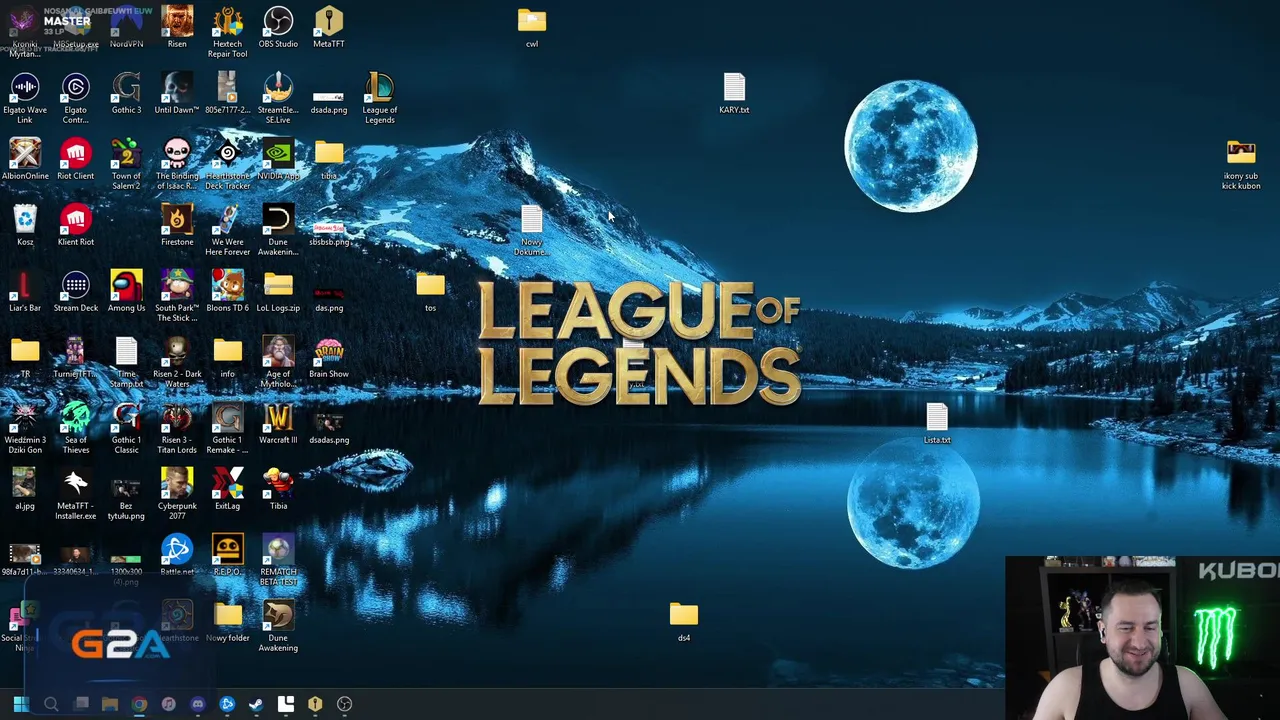Select the Gothic 1 Remake shortcut
This screenshot has width=1280, height=720.
(227, 428)
